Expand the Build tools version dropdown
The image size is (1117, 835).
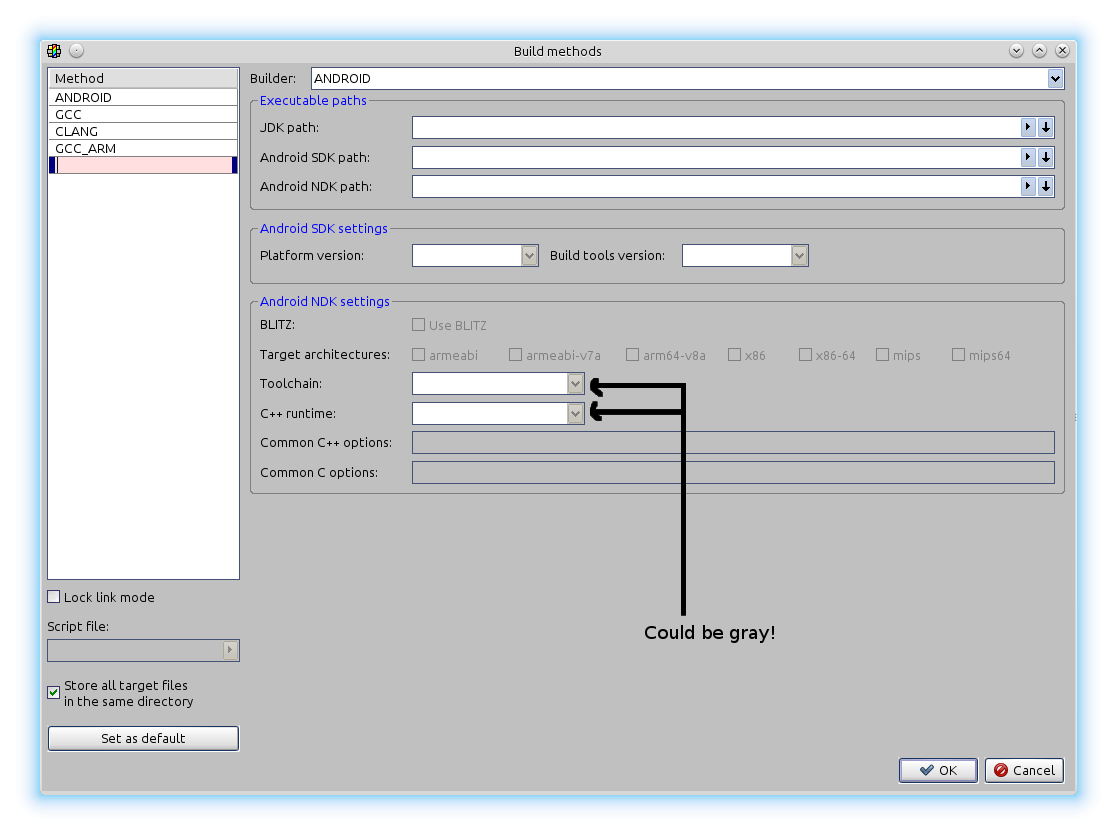(x=799, y=256)
